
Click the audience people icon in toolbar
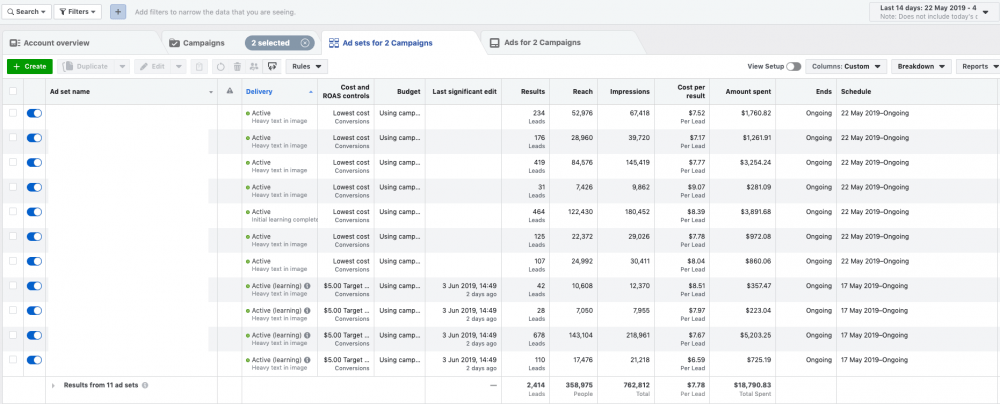pyautogui.click(x=254, y=66)
